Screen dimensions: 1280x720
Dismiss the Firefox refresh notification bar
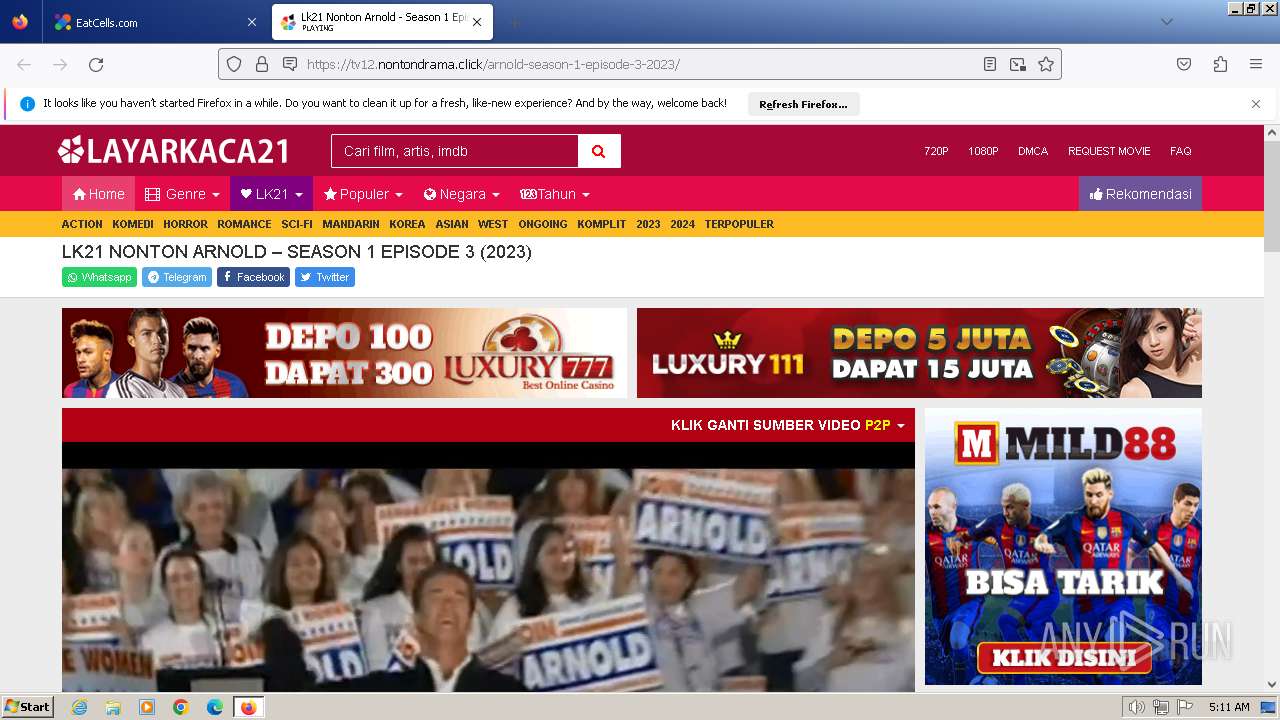(x=1256, y=104)
